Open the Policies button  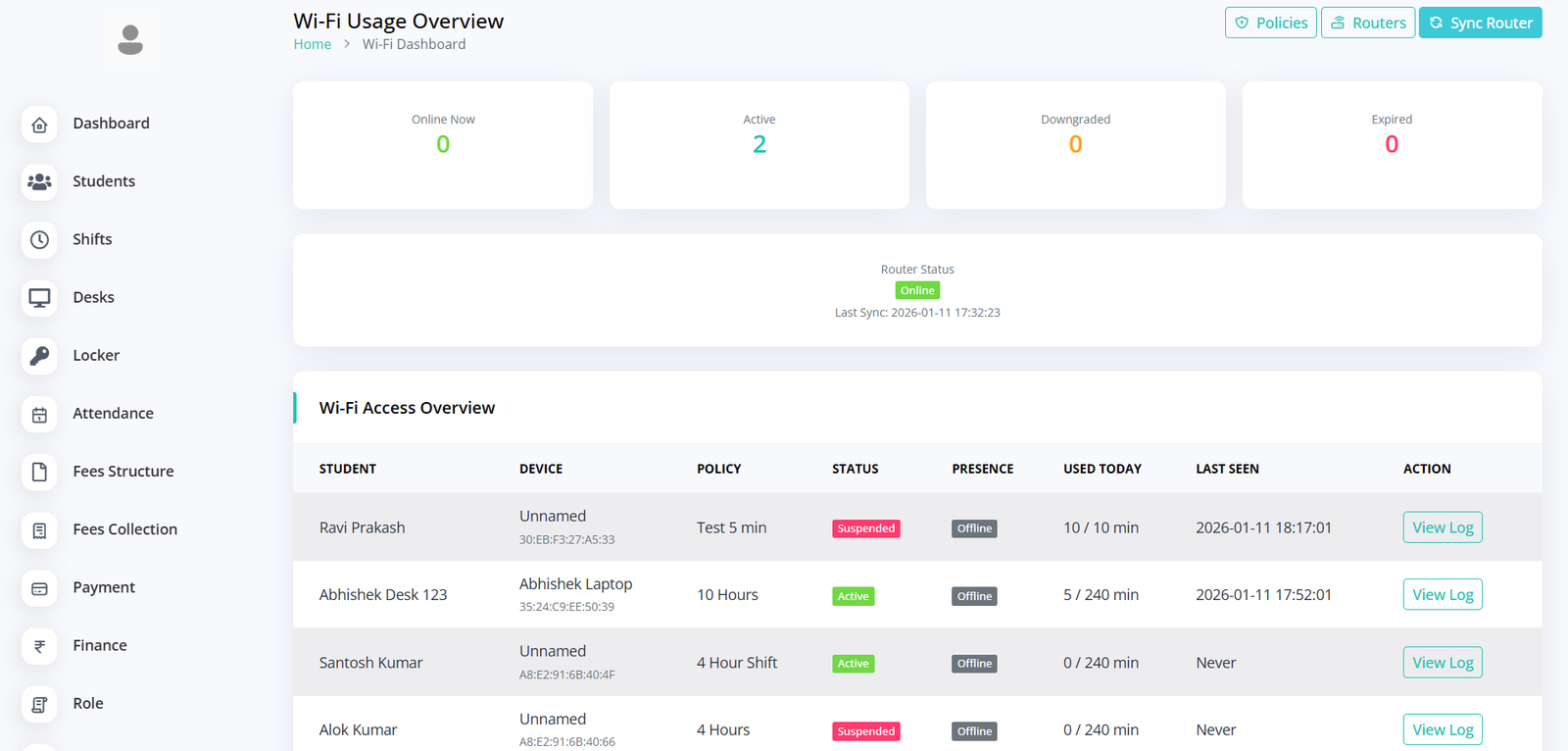[x=1270, y=23]
